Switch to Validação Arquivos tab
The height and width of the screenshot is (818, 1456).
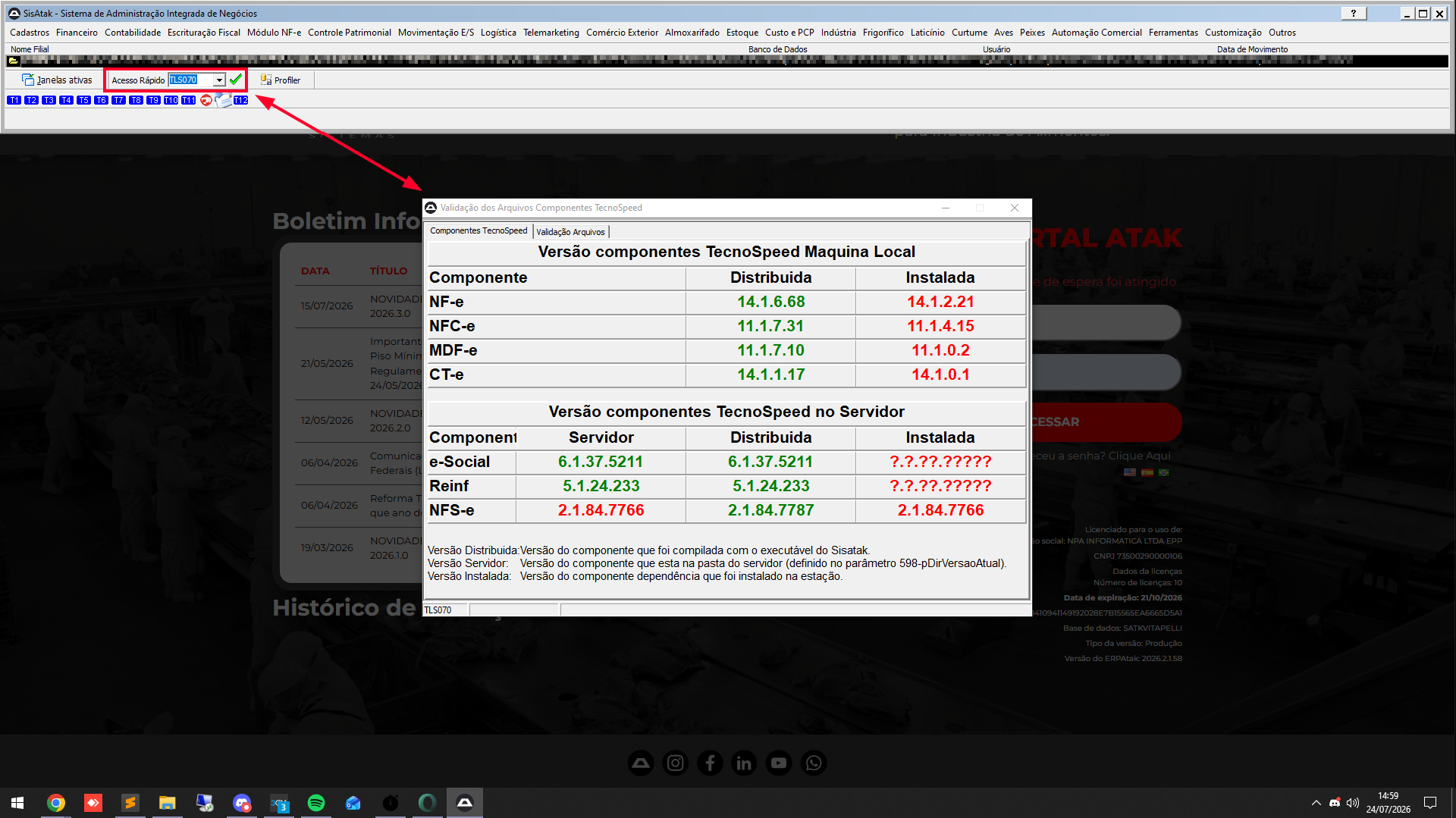click(x=570, y=232)
